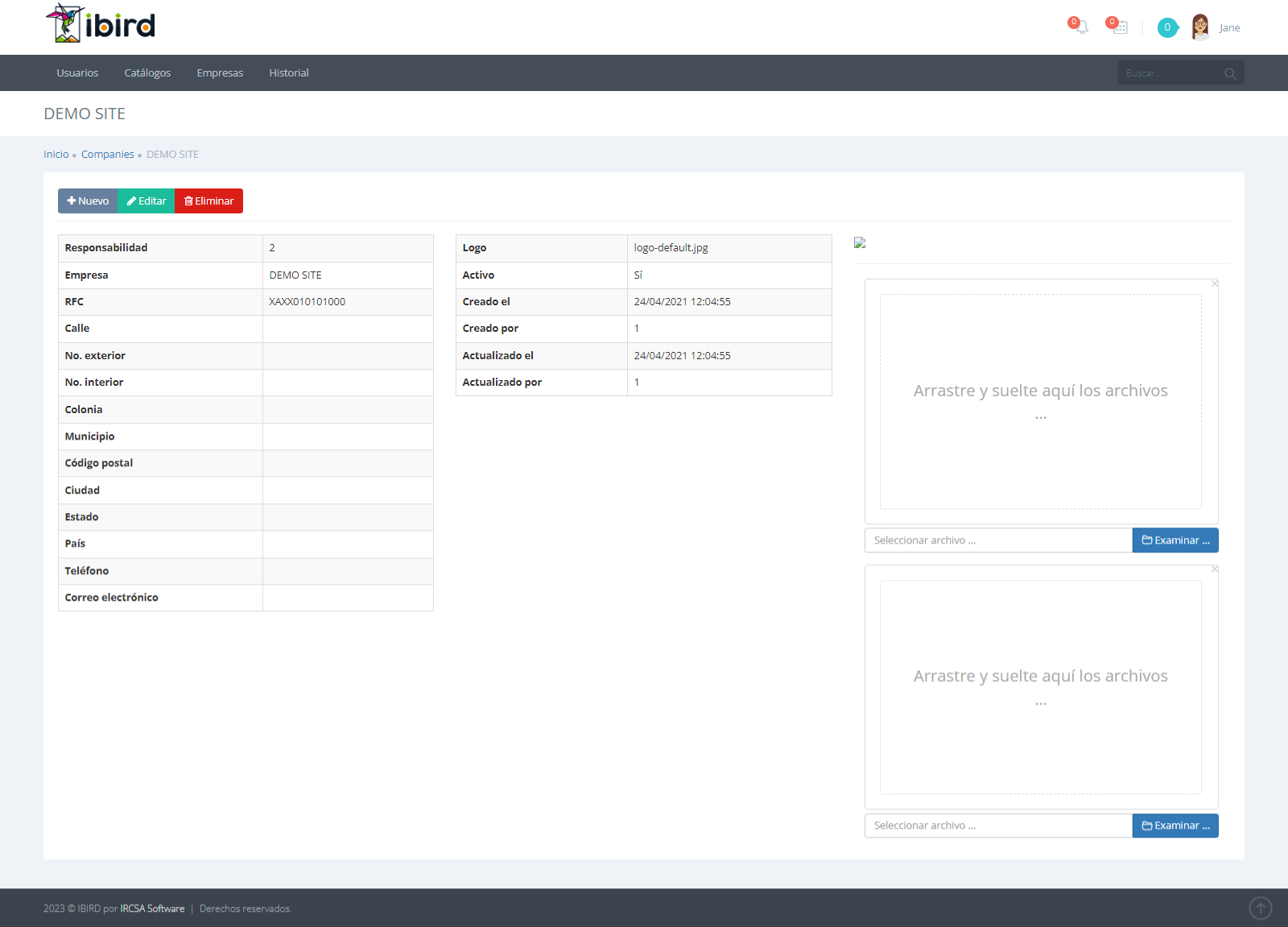Click the ibird logo

click(x=100, y=23)
